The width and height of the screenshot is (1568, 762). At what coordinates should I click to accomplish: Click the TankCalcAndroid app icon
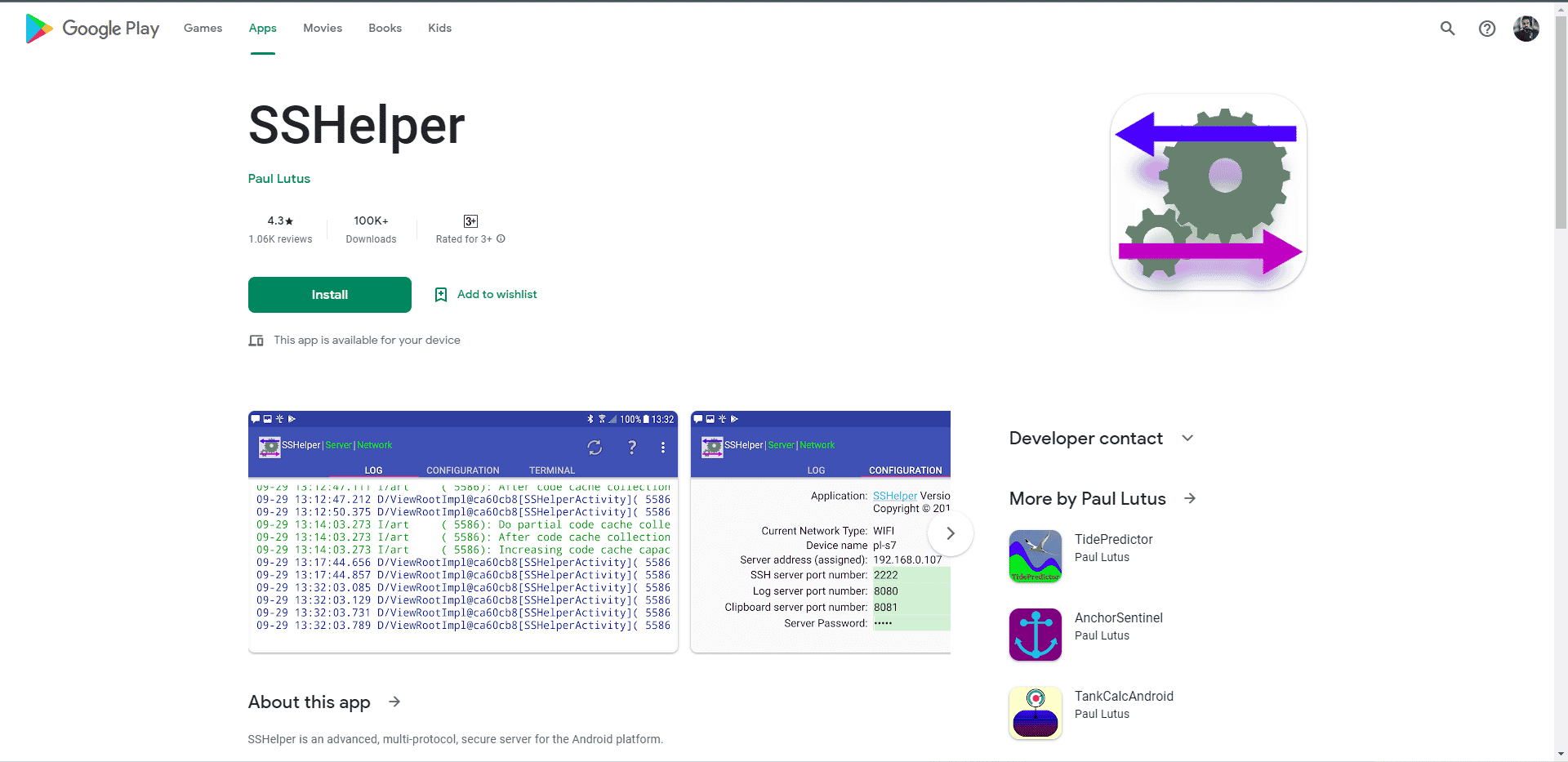pyautogui.click(x=1036, y=713)
